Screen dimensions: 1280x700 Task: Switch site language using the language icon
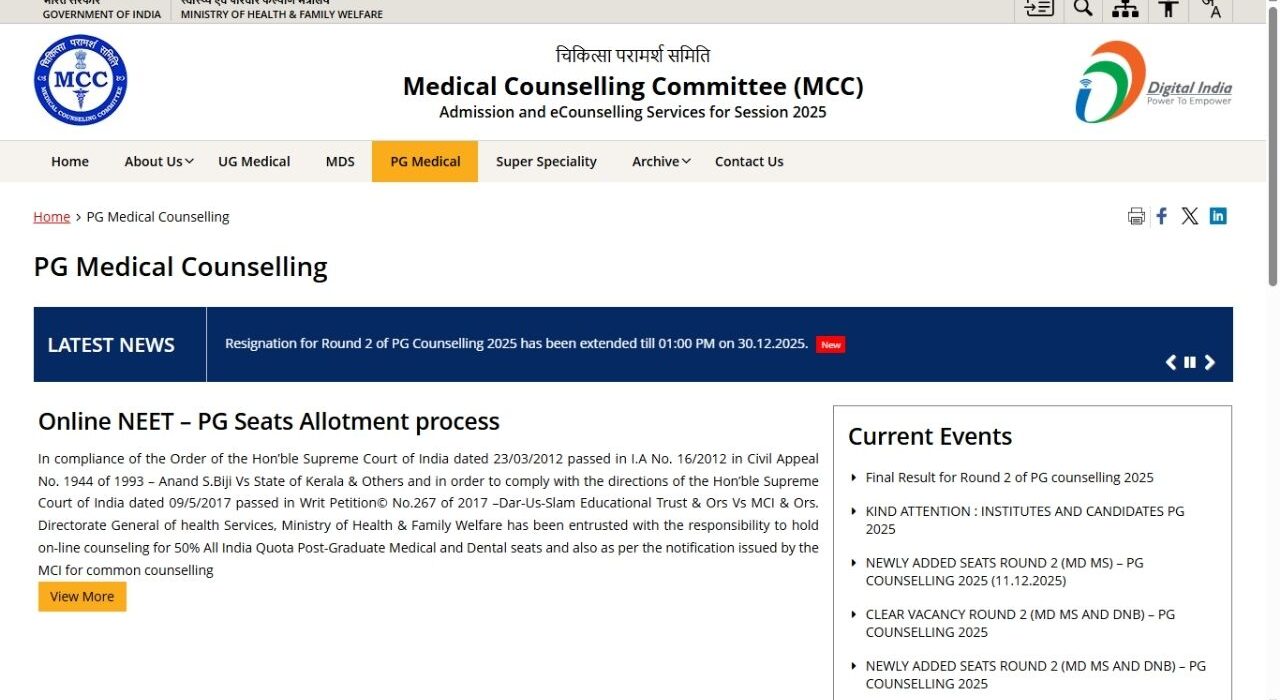point(1211,8)
